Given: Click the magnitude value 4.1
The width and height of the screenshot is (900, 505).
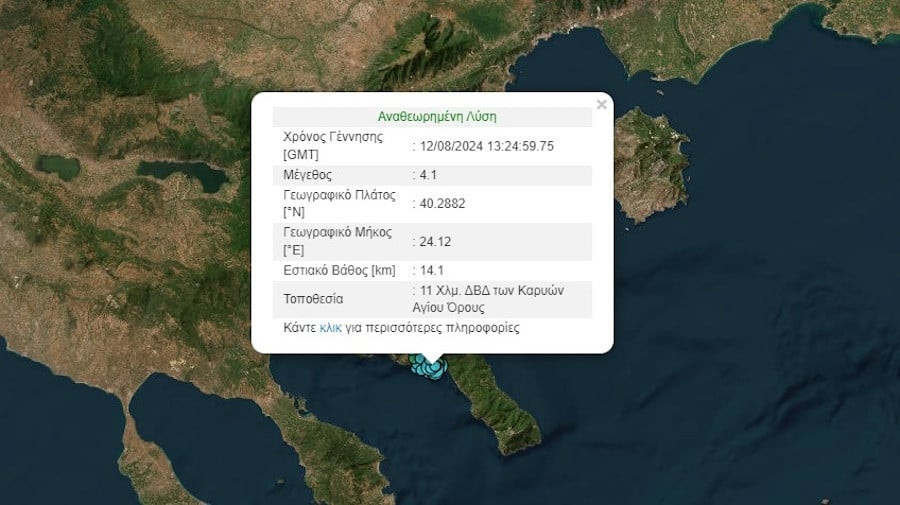Looking at the screenshot, I should 432,175.
